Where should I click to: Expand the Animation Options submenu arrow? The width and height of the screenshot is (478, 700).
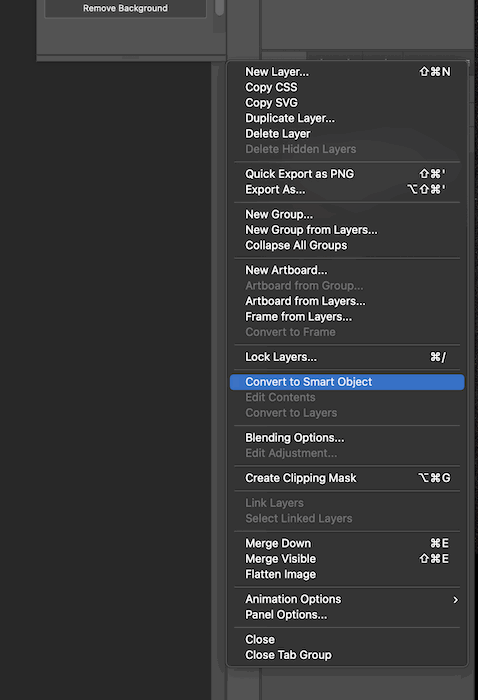tap(455, 600)
